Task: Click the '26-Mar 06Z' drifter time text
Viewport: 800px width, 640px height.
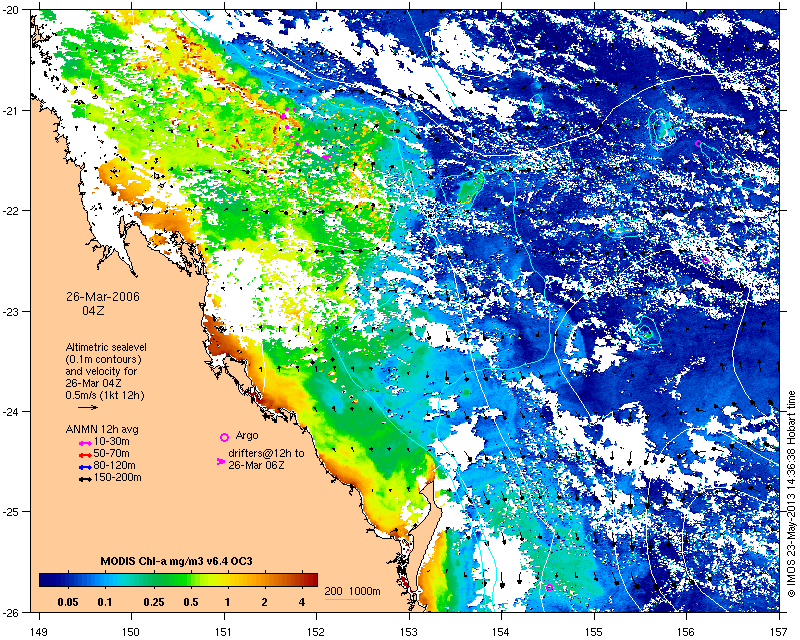Action: point(257,465)
